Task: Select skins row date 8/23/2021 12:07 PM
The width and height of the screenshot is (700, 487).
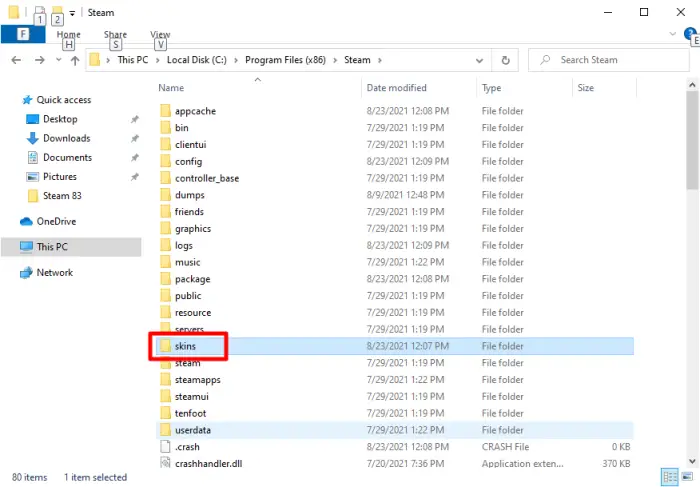Action: 408,346
